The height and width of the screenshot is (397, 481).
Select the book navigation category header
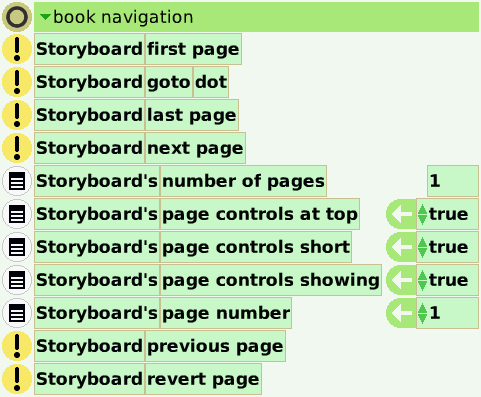[x=256, y=17]
